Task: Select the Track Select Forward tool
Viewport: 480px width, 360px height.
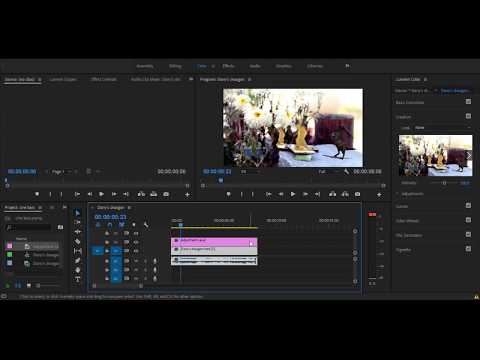Action: [78, 222]
